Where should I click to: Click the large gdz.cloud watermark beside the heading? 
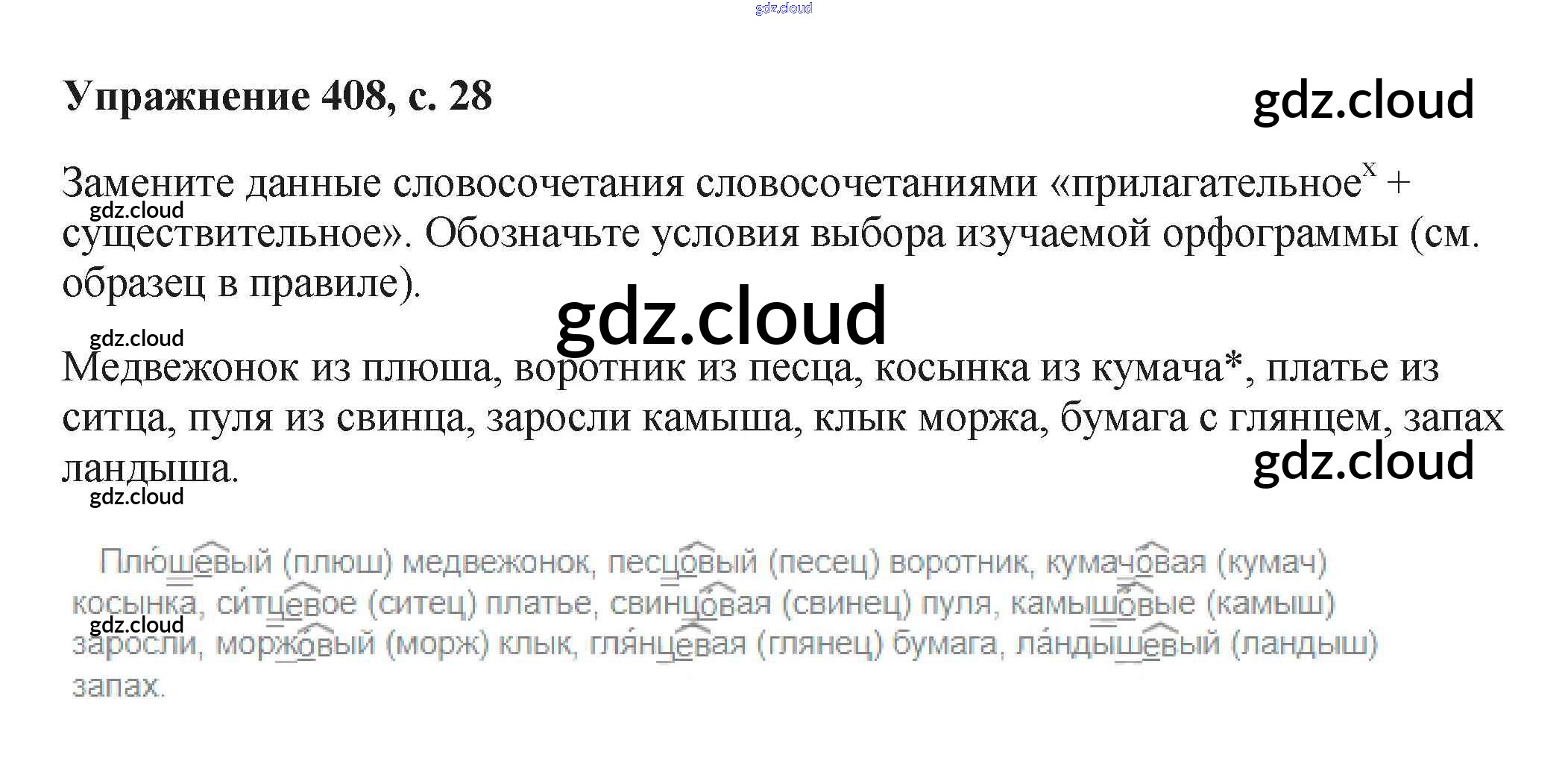click(x=1363, y=100)
